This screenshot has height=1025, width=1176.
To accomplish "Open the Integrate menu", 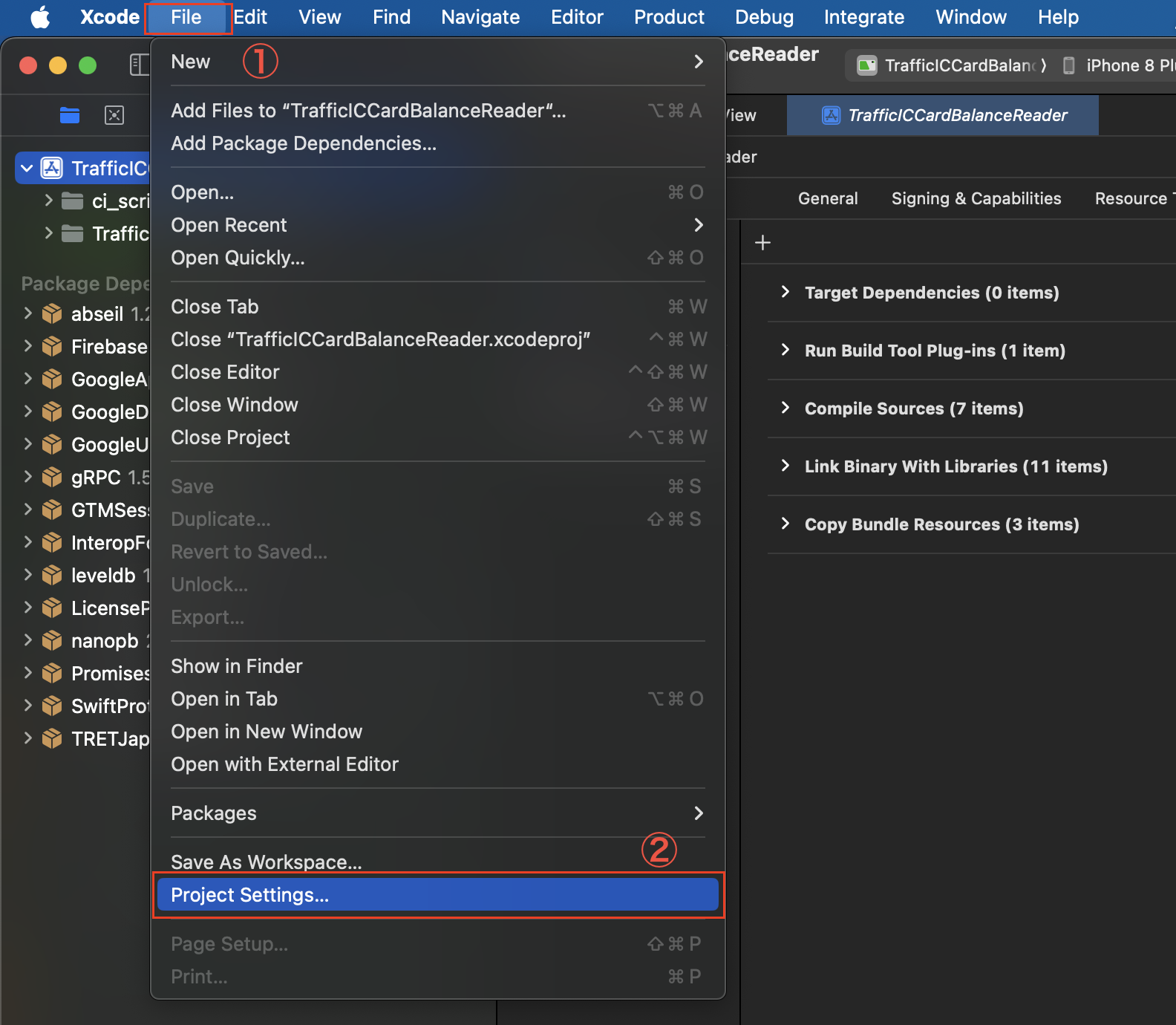I will click(864, 17).
